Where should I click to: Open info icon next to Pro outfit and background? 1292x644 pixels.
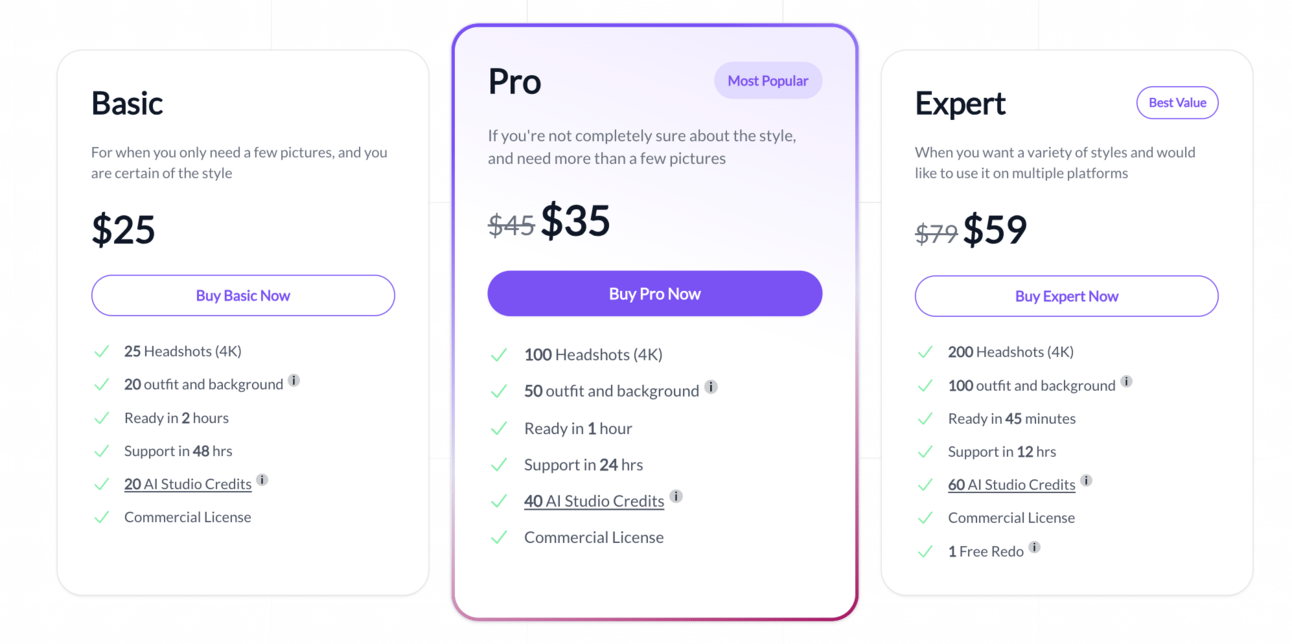[711, 387]
